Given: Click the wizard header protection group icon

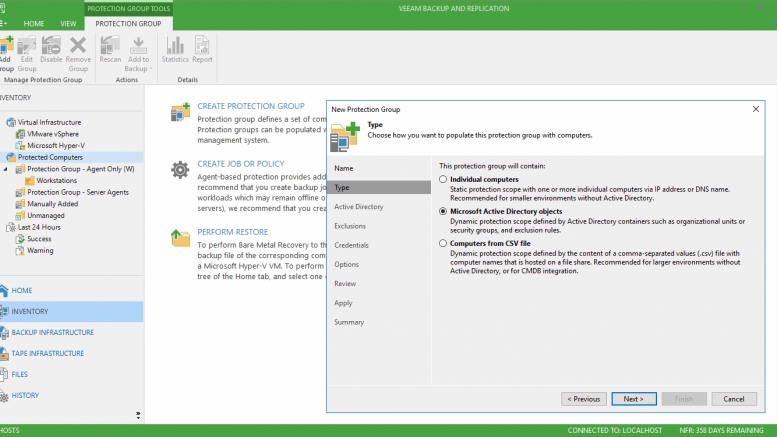Looking at the screenshot, I should [x=345, y=136].
